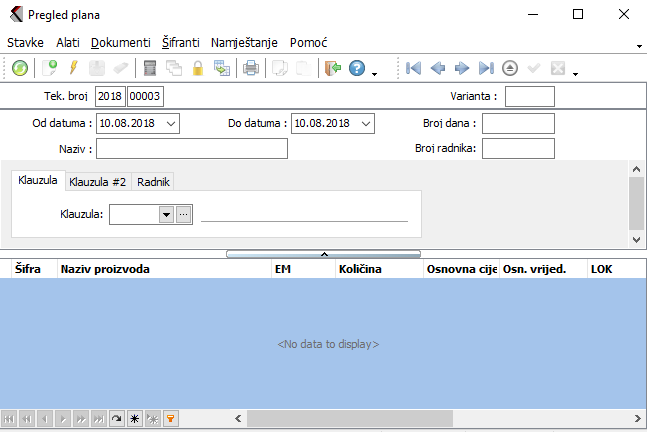This screenshot has width=647, height=432.
Task: Expand the Klauzula combo box dropdown
Action: click(166, 214)
